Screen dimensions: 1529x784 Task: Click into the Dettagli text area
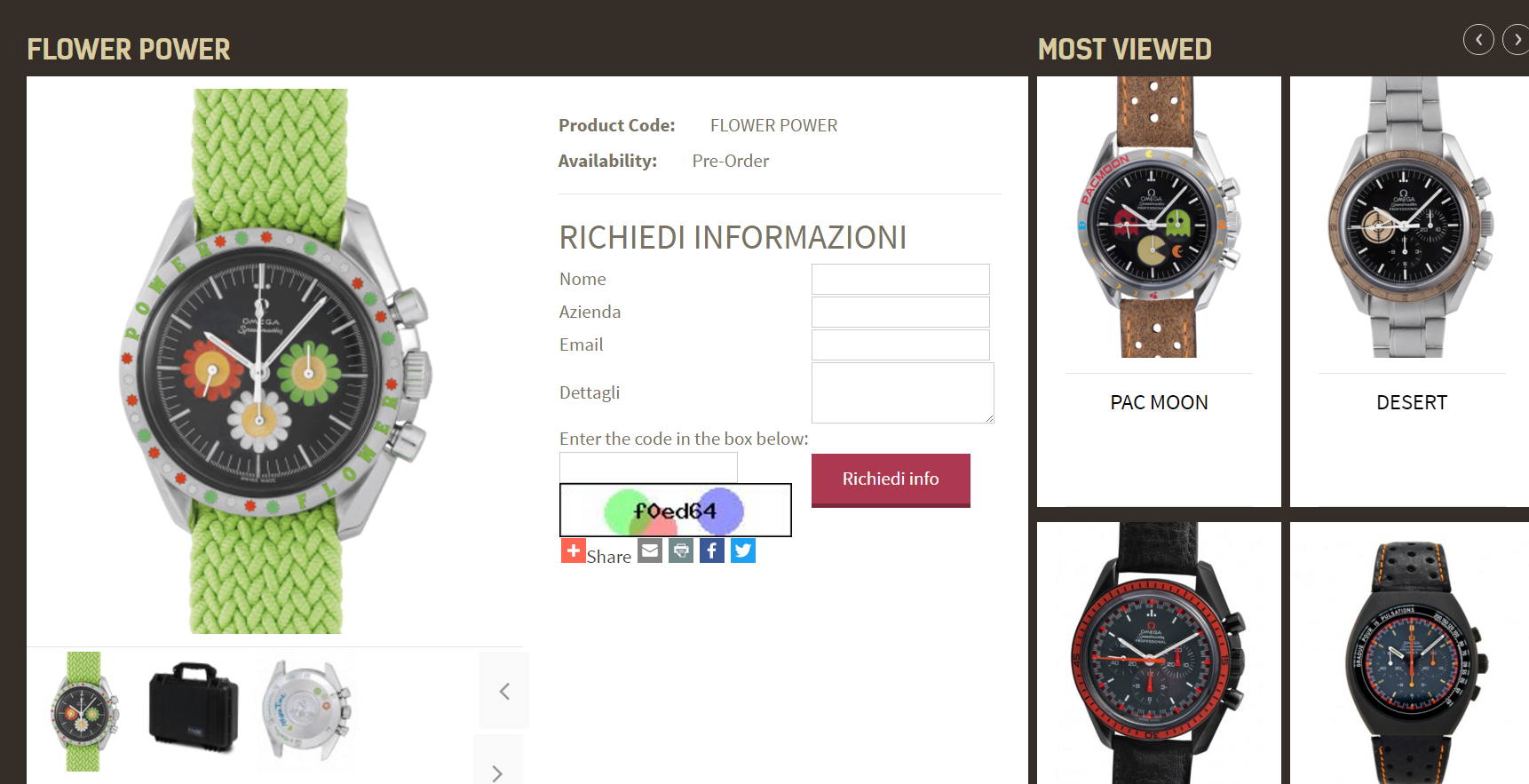coord(902,392)
